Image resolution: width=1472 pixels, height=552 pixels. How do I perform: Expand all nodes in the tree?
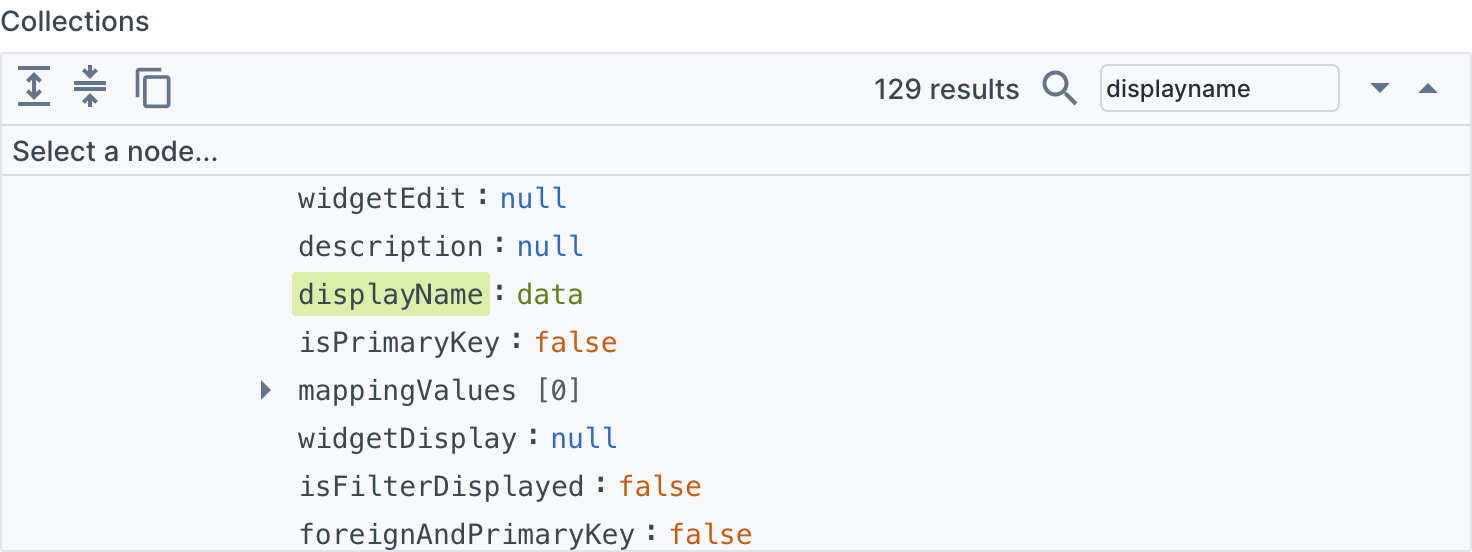click(34, 88)
